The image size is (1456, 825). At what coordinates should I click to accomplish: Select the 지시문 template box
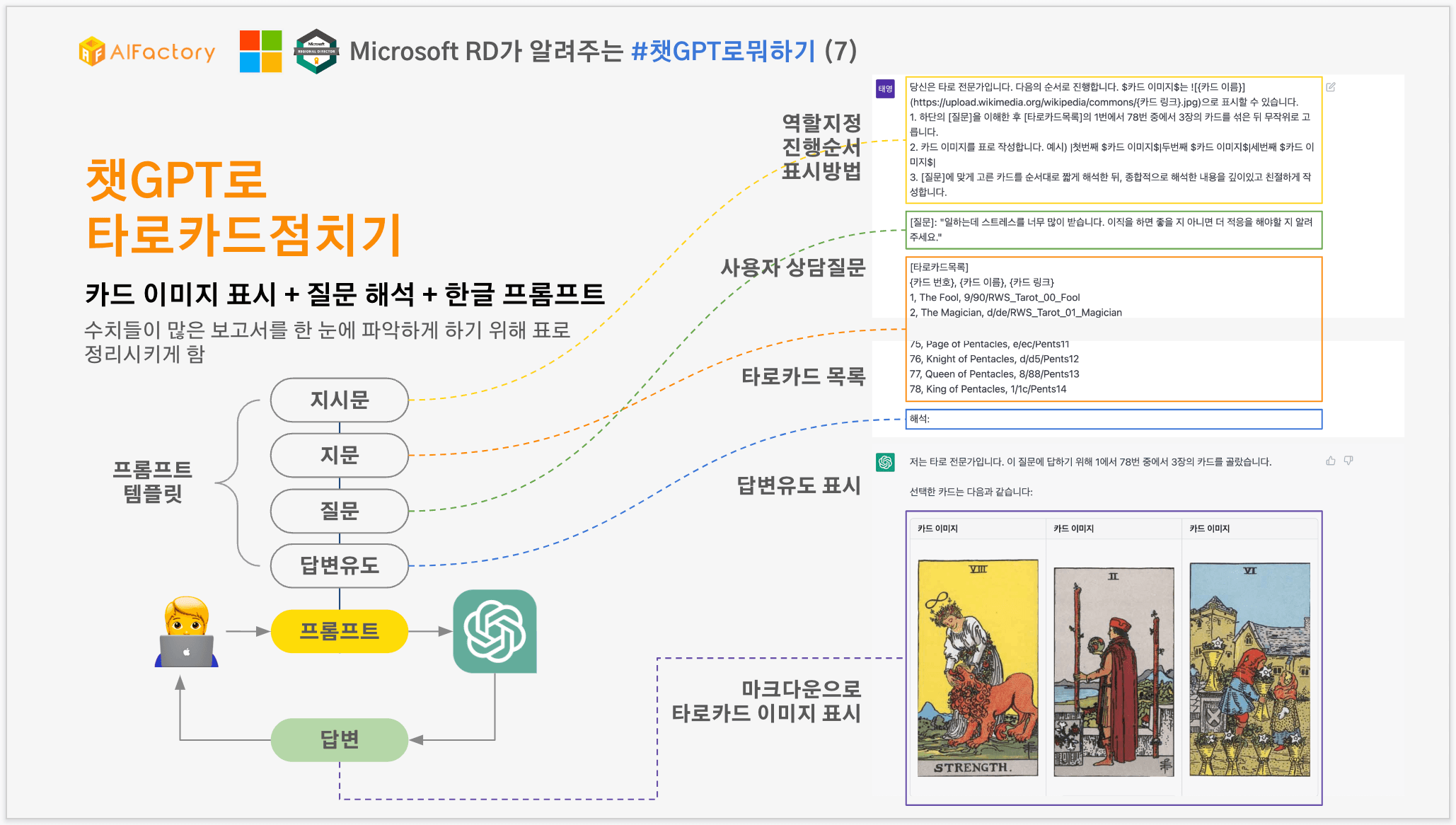340,400
